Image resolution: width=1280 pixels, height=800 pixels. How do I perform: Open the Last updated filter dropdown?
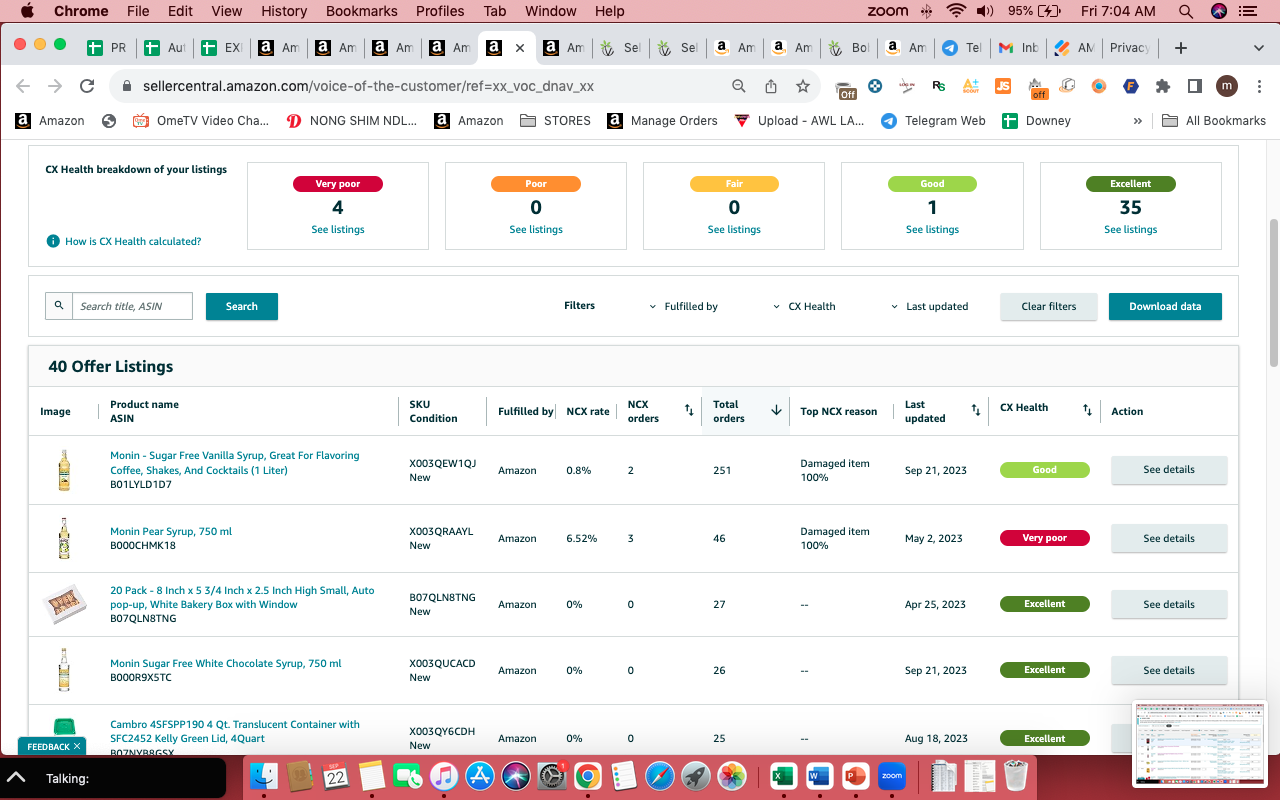[x=930, y=306]
